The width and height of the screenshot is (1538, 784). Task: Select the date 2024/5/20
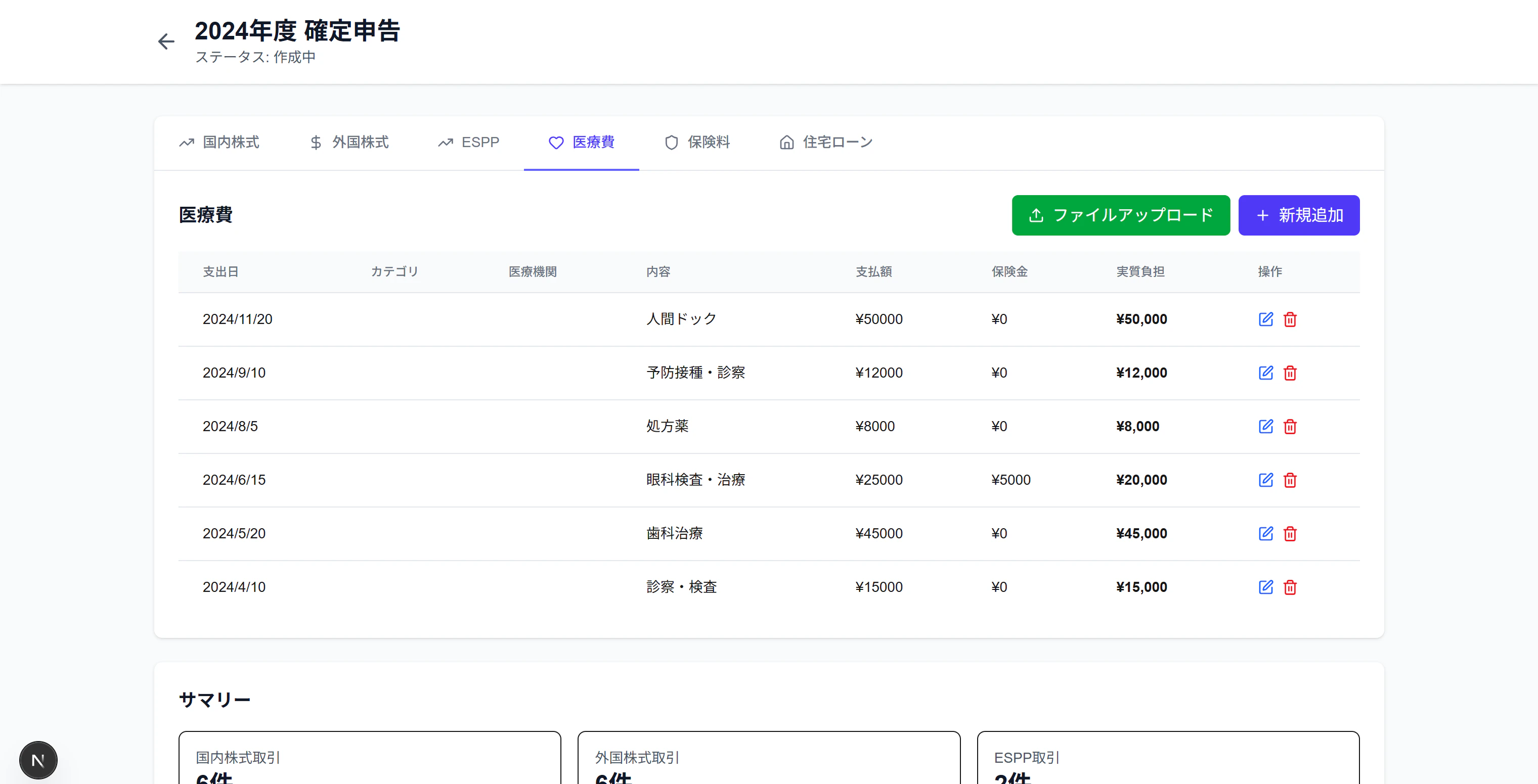[234, 534]
